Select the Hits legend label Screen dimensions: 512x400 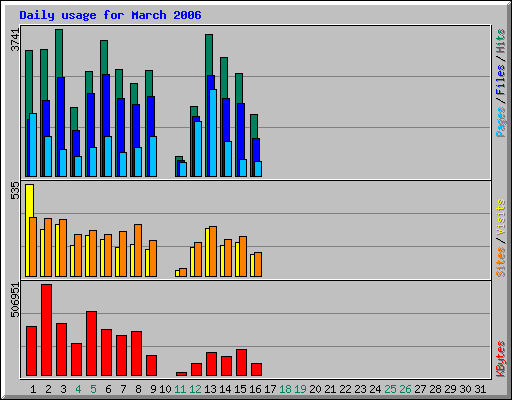[x=500, y=41]
